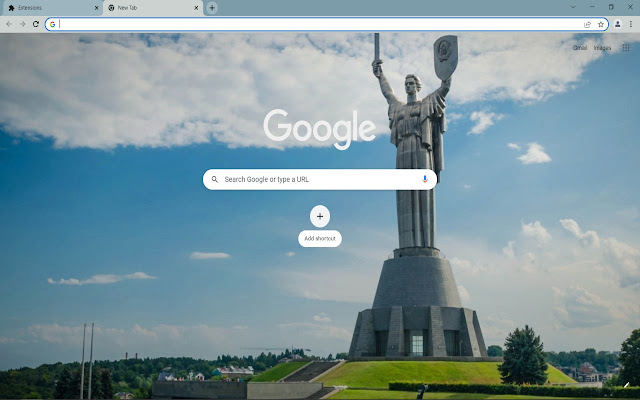Switch to the Extensions tab
The height and width of the screenshot is (400, 640).
click(x=51, y=8)
